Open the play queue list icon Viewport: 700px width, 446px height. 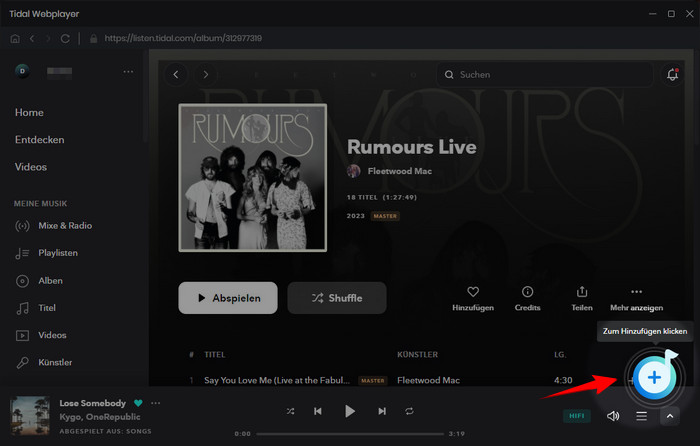pyautogui.click(x=642, y=416)
